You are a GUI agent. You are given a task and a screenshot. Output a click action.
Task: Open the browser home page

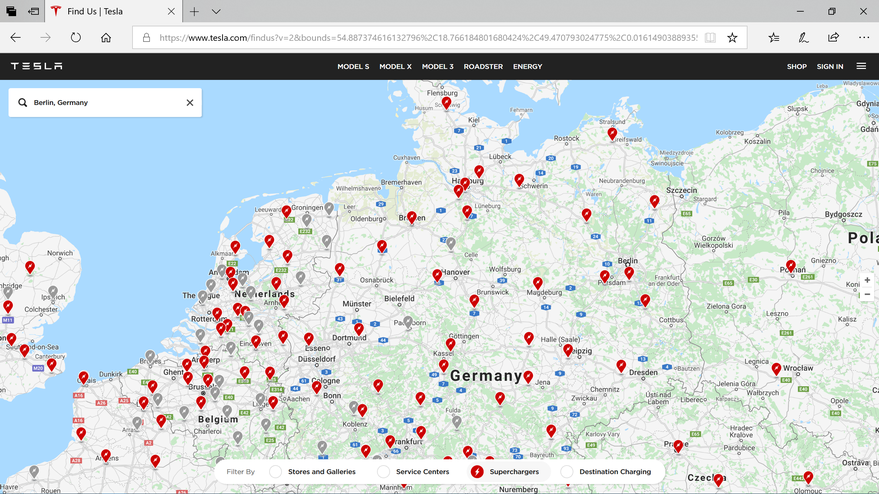pyautogui.click(x=105, y=38)
